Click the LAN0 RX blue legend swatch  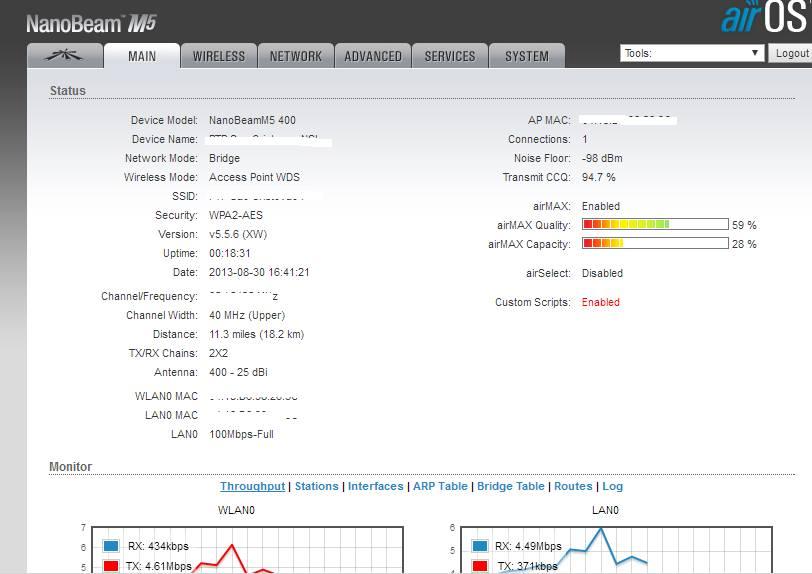[480, 546]
